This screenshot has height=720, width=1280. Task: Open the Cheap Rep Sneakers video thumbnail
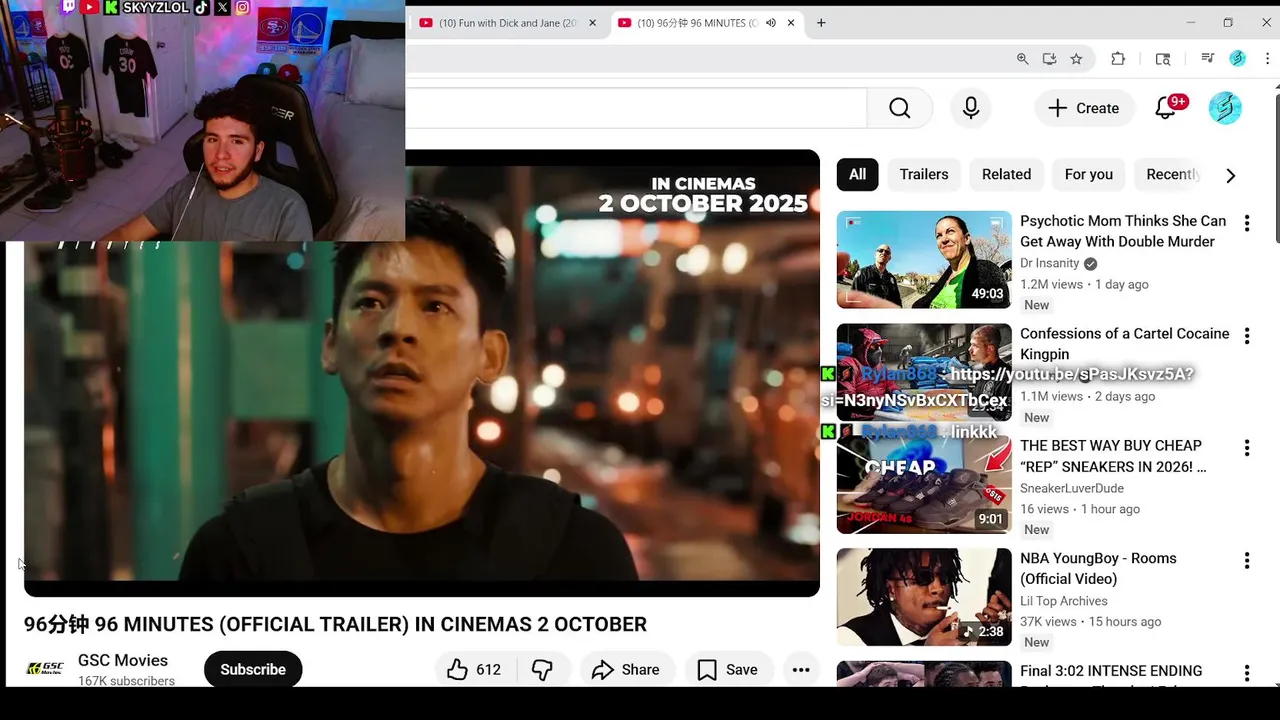[924, 484]
